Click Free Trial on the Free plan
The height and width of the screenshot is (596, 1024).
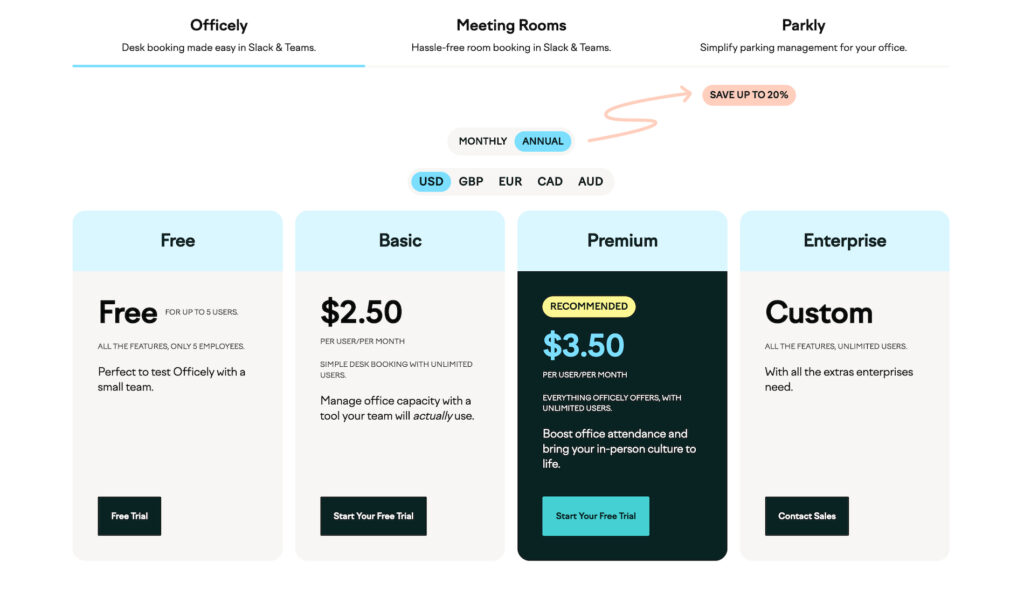(129, 516)
